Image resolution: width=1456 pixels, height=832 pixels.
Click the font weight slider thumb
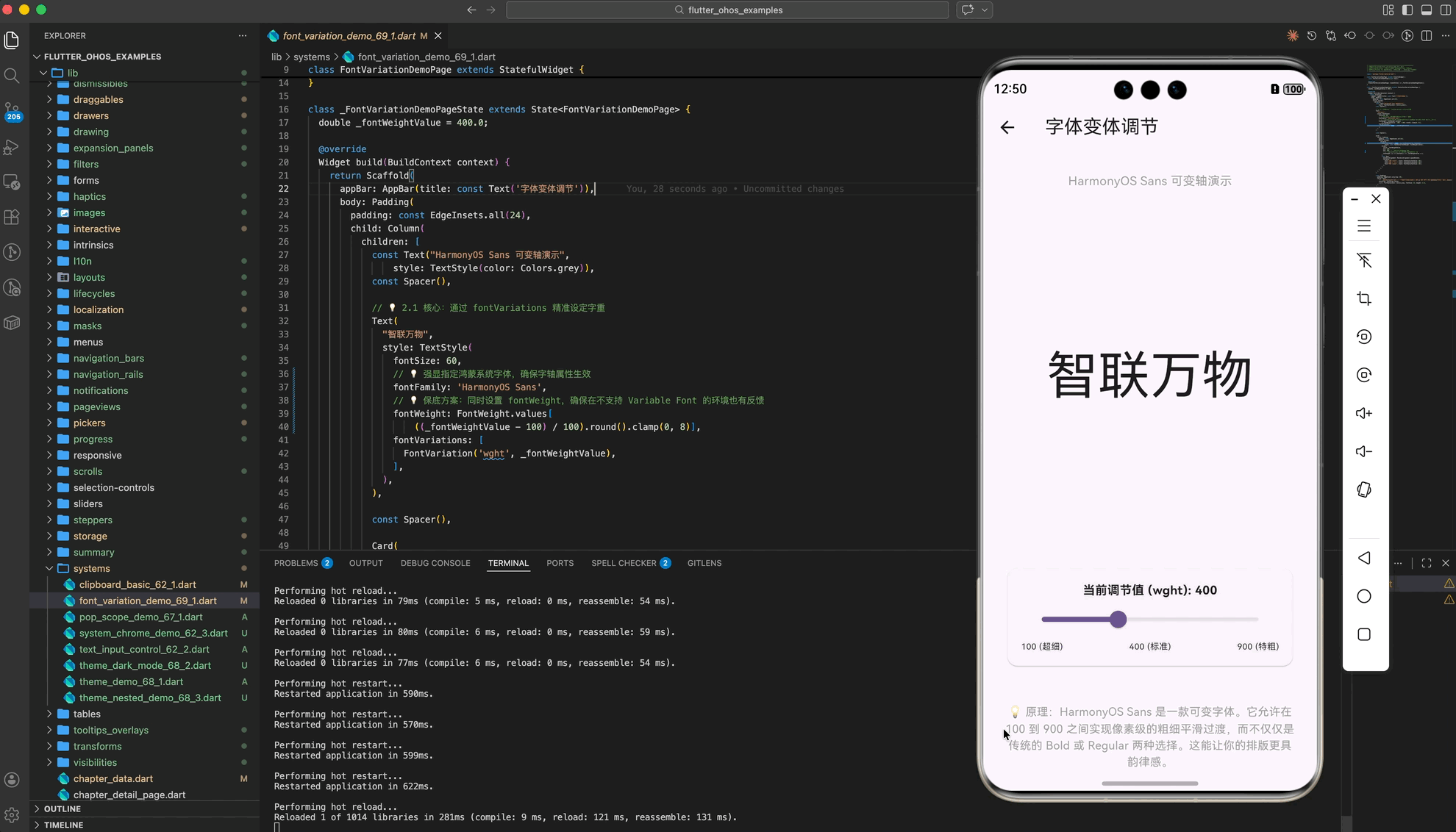tap(1118, 620)
